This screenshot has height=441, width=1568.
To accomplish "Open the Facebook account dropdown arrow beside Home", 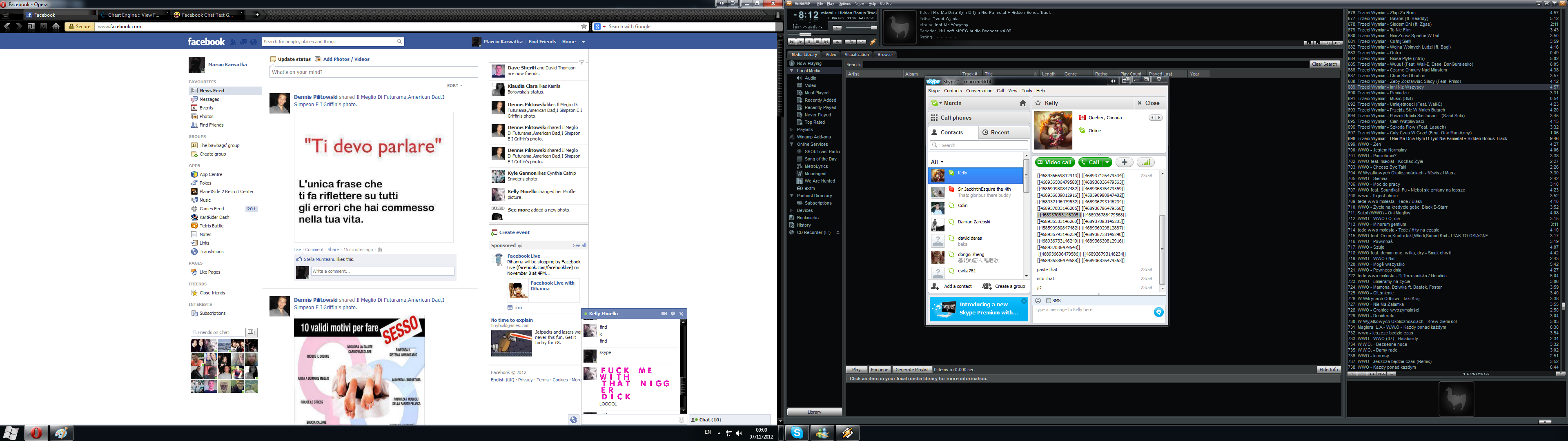I will [584, 42].
